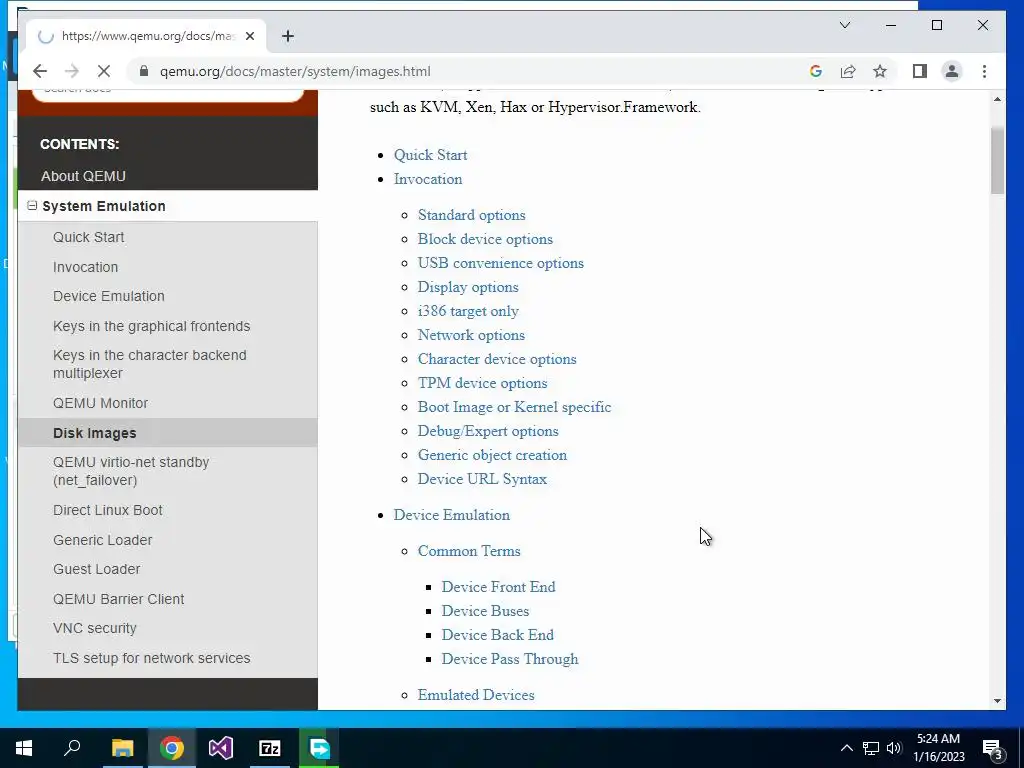Open Boot Image or Kernel specific link

coord(515,407)
